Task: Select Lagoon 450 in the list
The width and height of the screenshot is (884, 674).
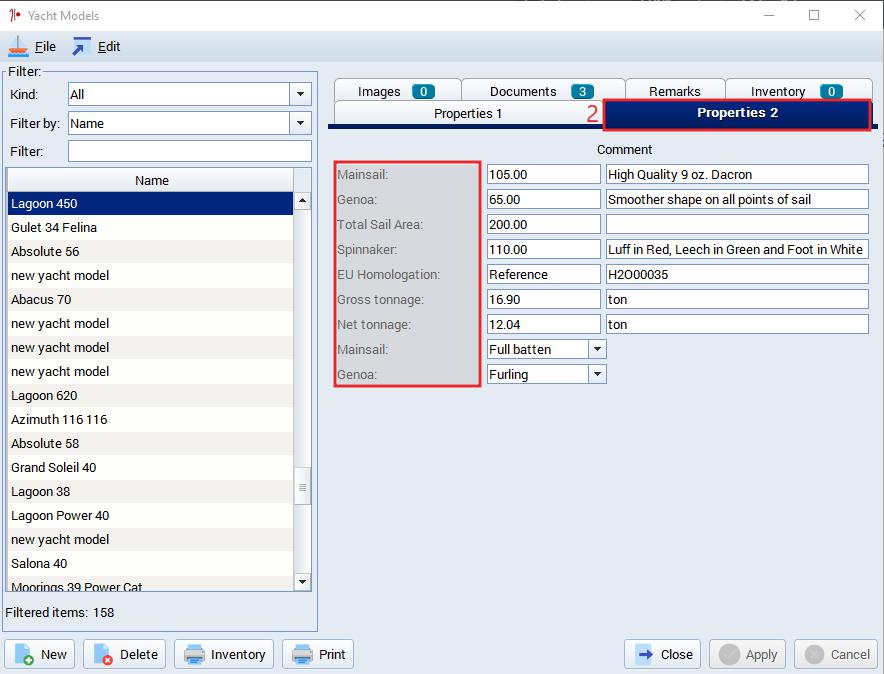Action: point(151,203)
